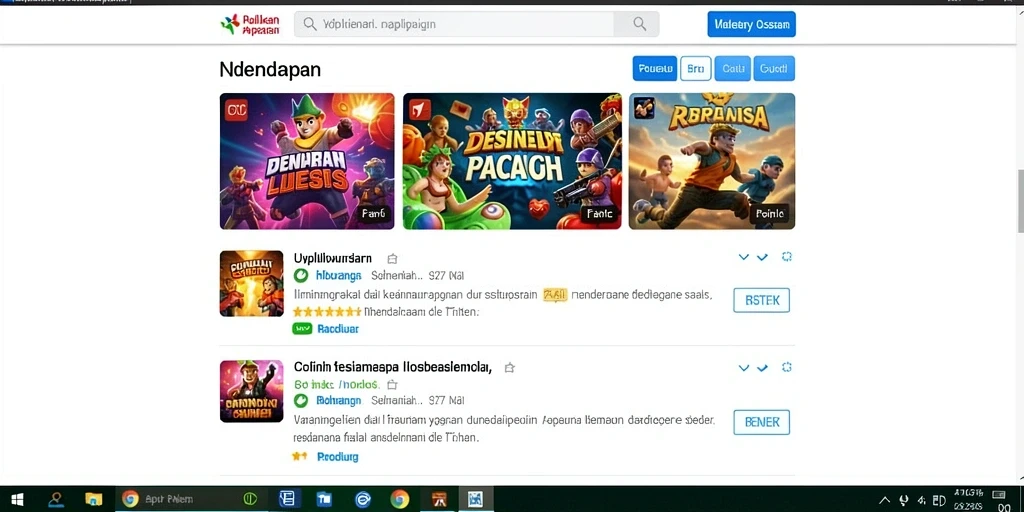Image resolution: width=1024 pixels, height=512 pixels.
Task: Open the 'Desinelde Pacagh' game banner
Action: pyautogui.click(x=512, y=161)
